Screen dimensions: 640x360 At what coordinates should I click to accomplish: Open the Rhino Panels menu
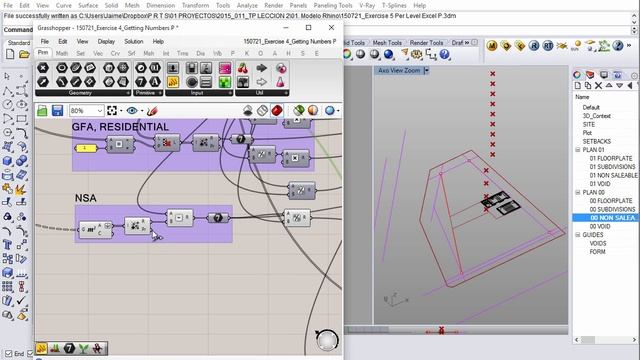[x=298, y=5]
